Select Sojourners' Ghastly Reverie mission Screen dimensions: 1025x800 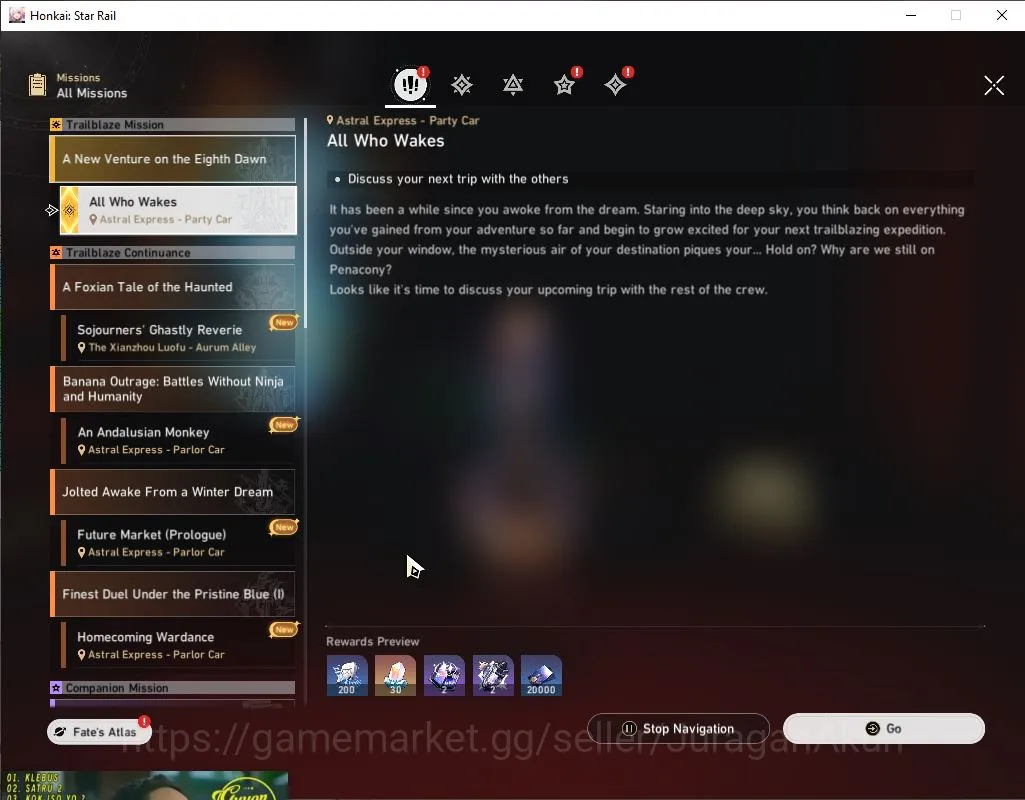tap(178, 338)
